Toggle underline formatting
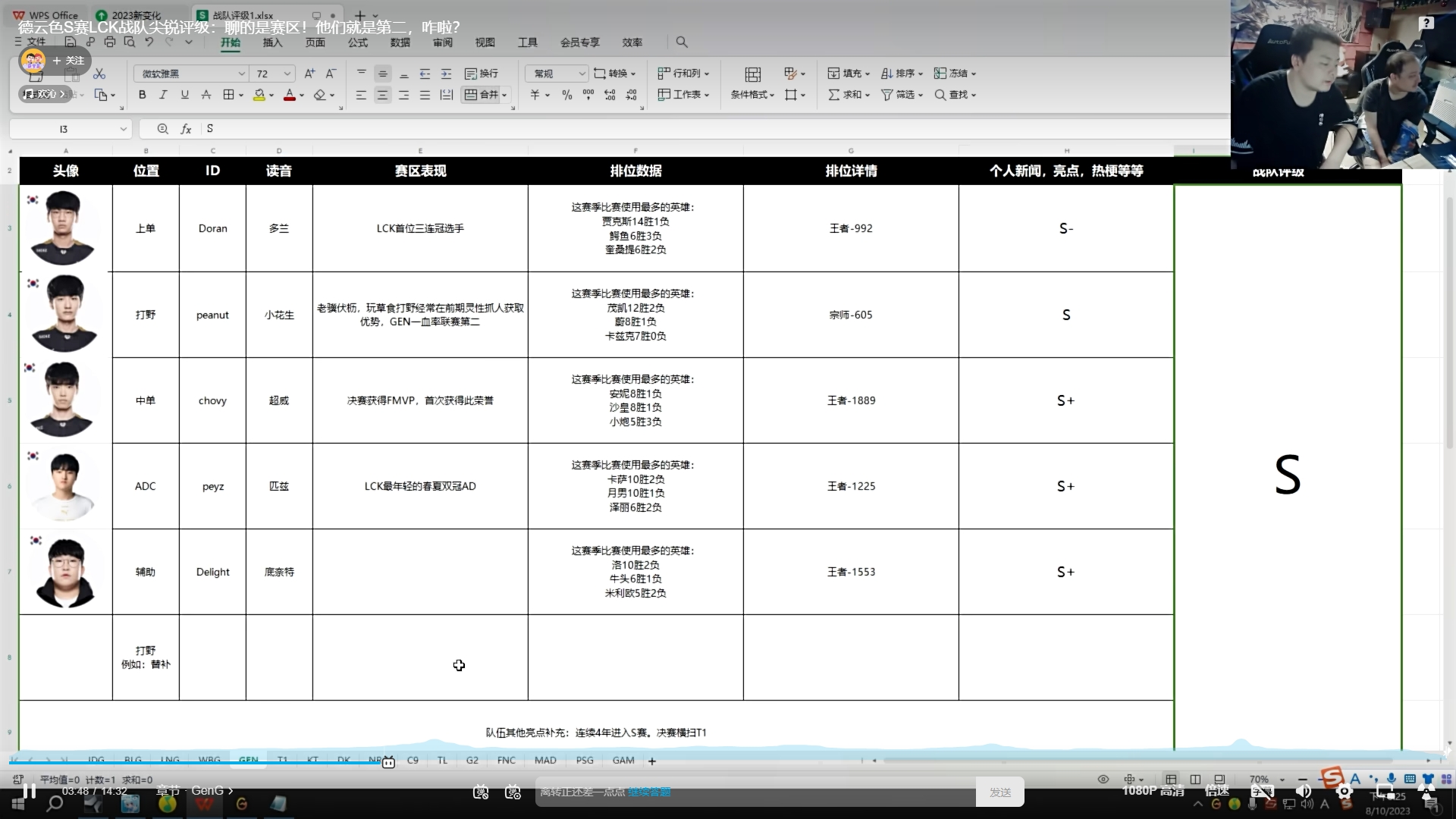The image size is (1456, 819). point(184,95)
